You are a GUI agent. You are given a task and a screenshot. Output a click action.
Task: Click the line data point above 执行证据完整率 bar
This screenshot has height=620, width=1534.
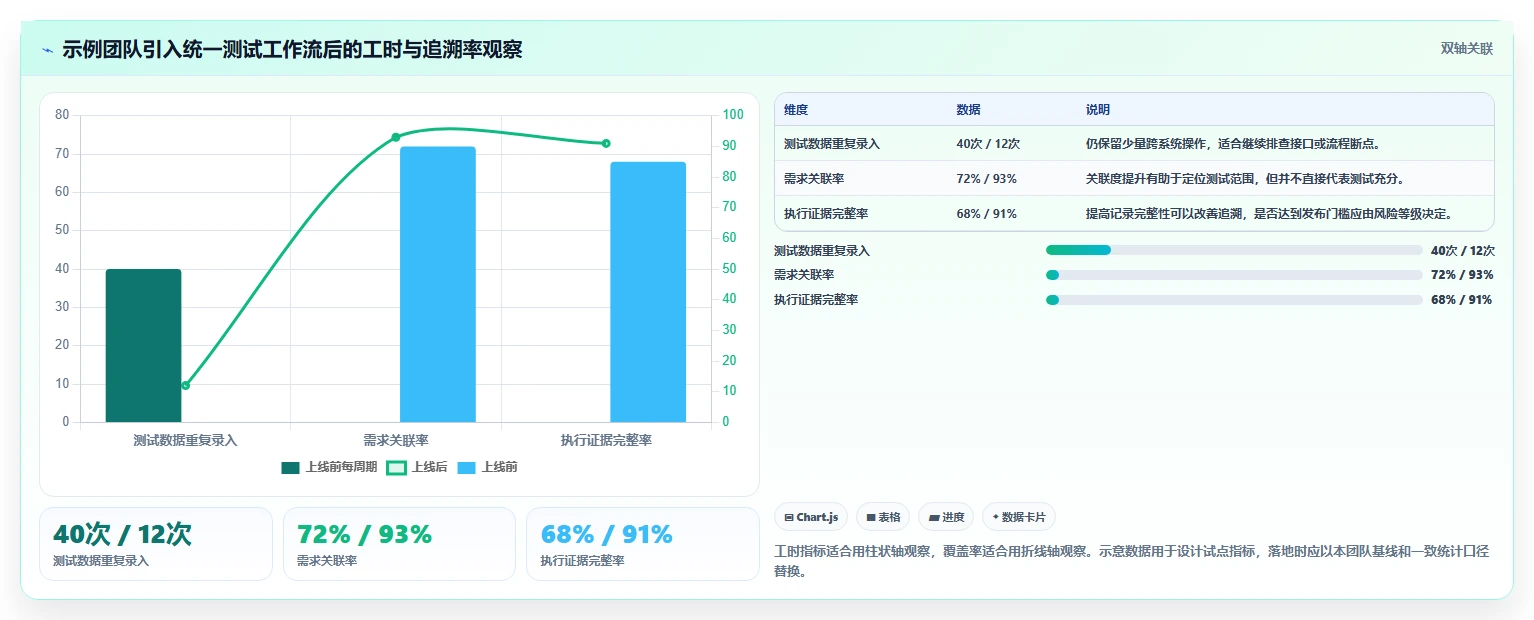click(x=606, y=143)
